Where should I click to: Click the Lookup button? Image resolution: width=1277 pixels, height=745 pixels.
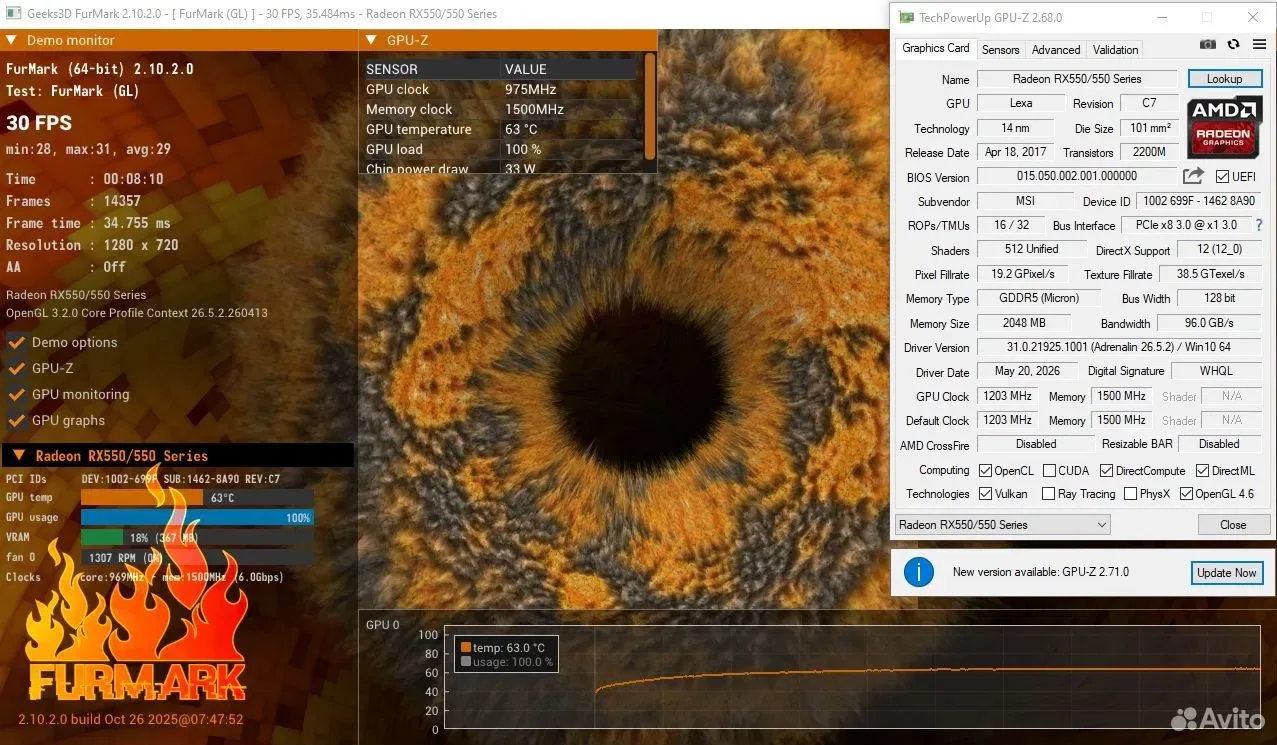pyautogui.click(x=1224, y=79)
